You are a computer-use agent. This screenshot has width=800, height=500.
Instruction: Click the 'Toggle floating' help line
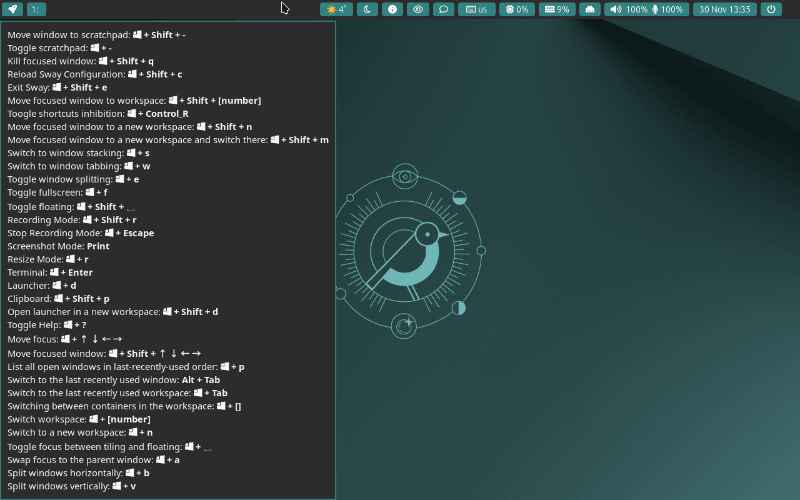point(71,207)
